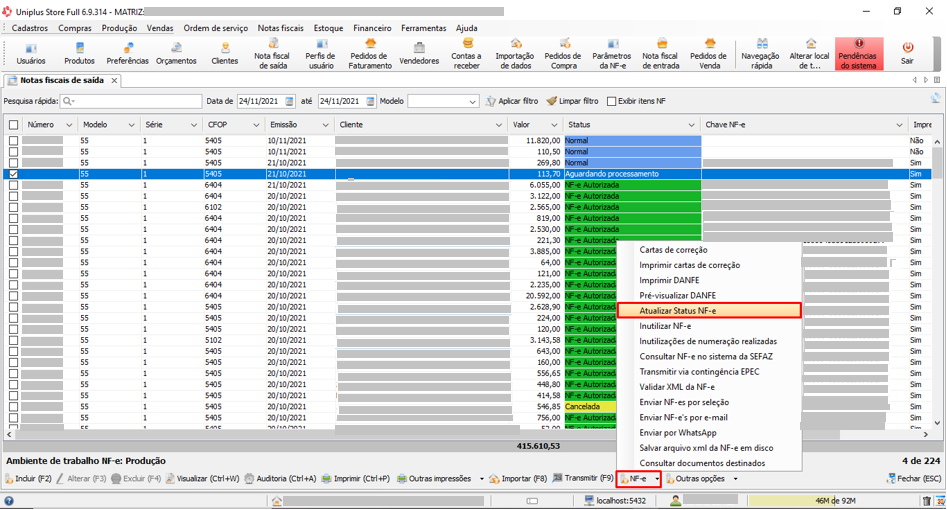The image size is (947, 510).
Task: Click Incluir (F2) button
Action: click(28, 479)
